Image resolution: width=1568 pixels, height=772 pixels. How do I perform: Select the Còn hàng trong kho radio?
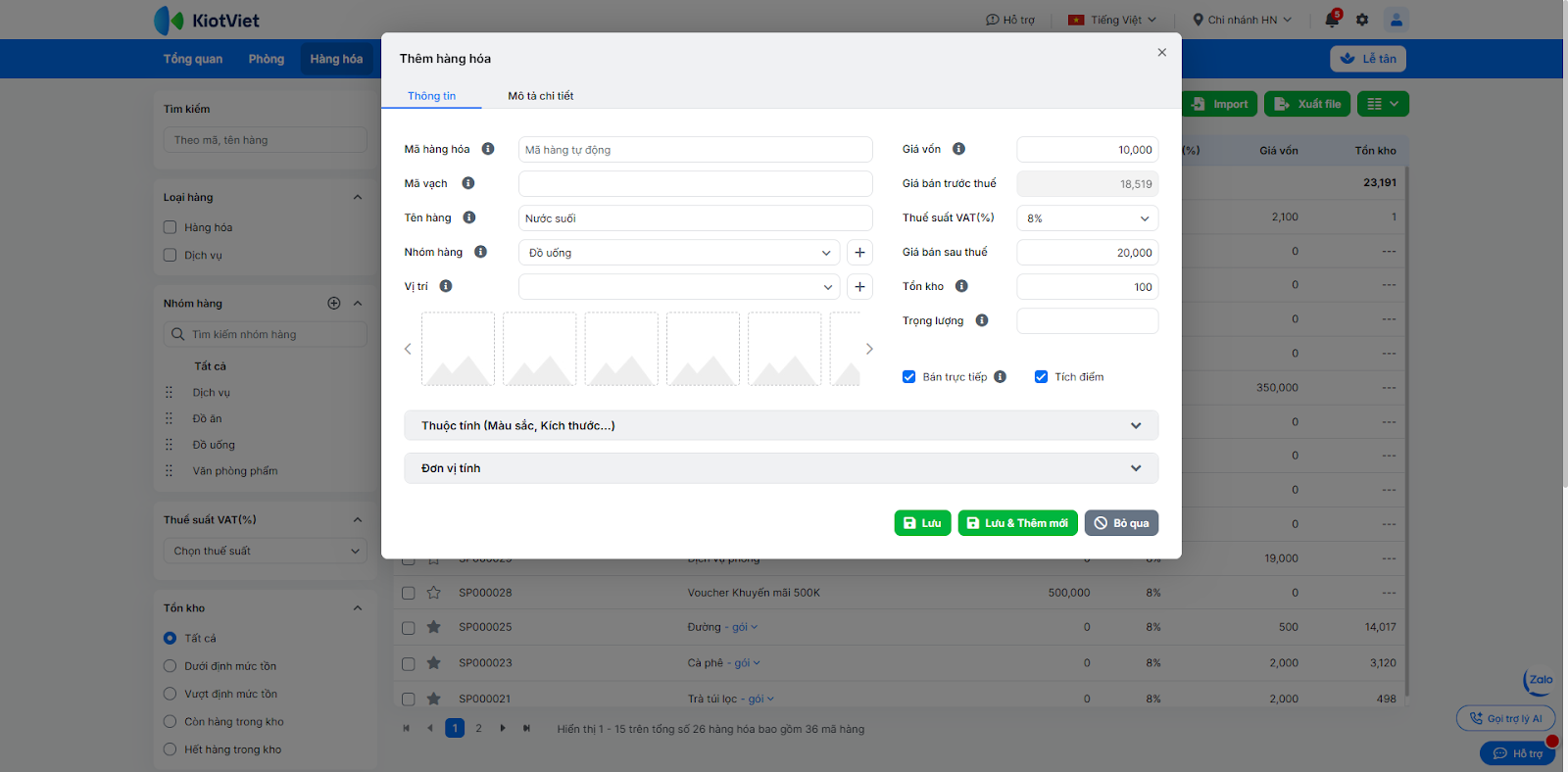[171, 722]
